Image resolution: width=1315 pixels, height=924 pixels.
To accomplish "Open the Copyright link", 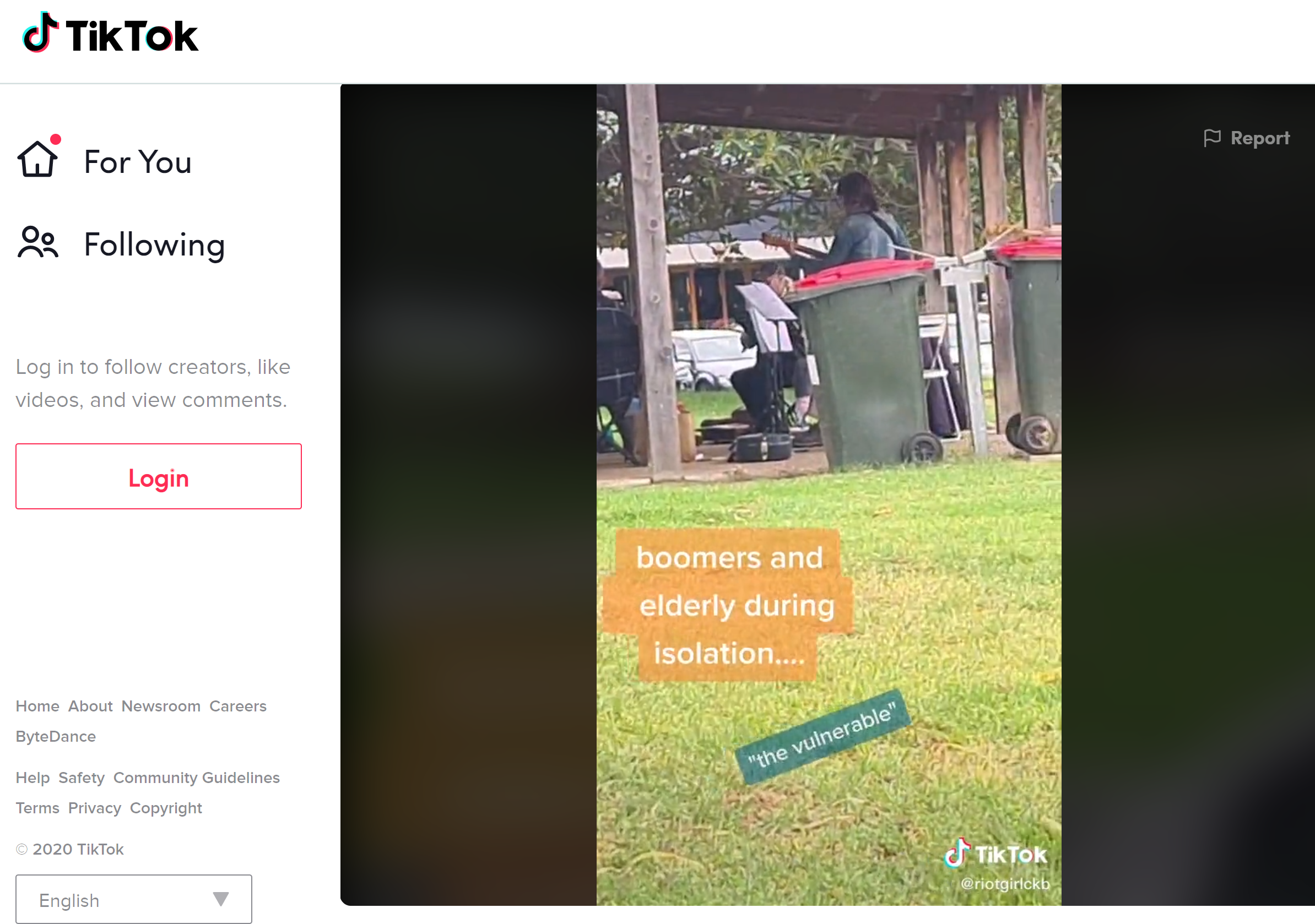I will point(166,808).
